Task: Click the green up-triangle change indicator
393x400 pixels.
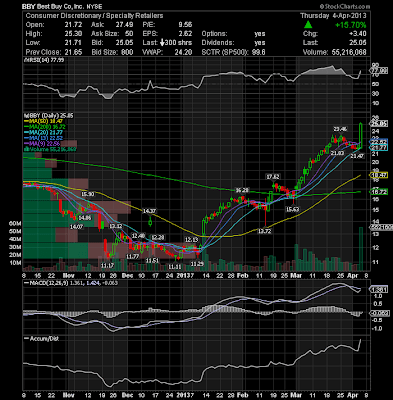Action: click(x=308, y=25)
